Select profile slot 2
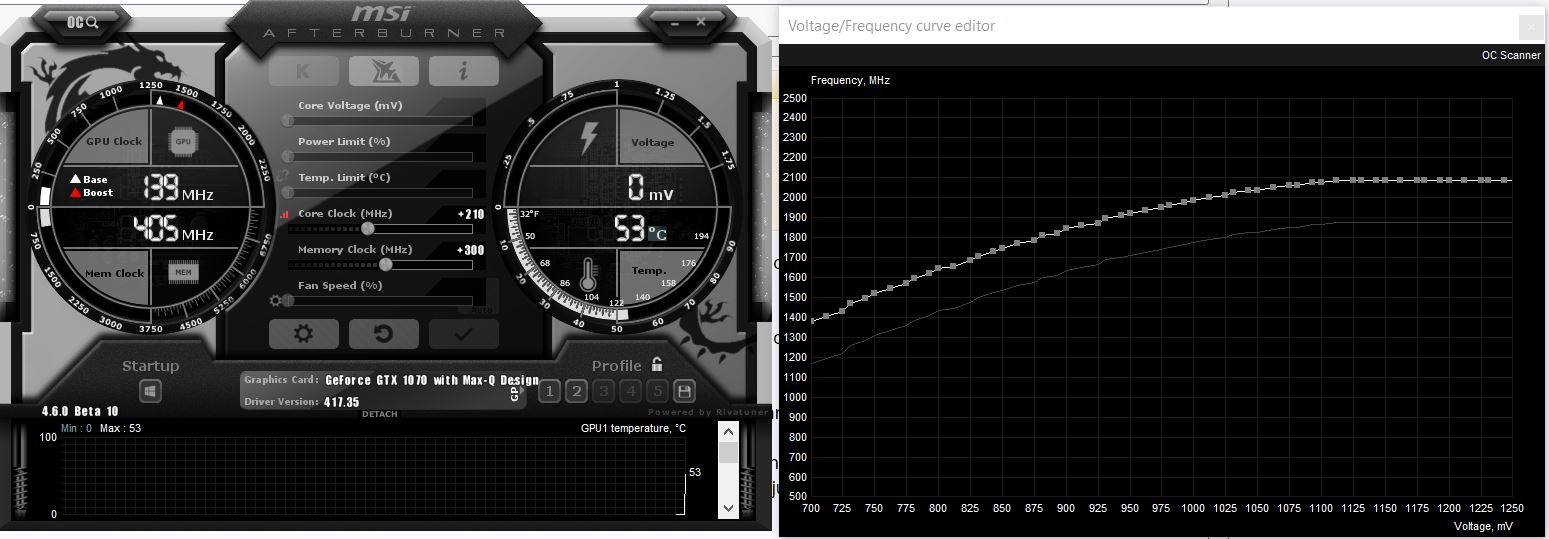 coord(576,391)
